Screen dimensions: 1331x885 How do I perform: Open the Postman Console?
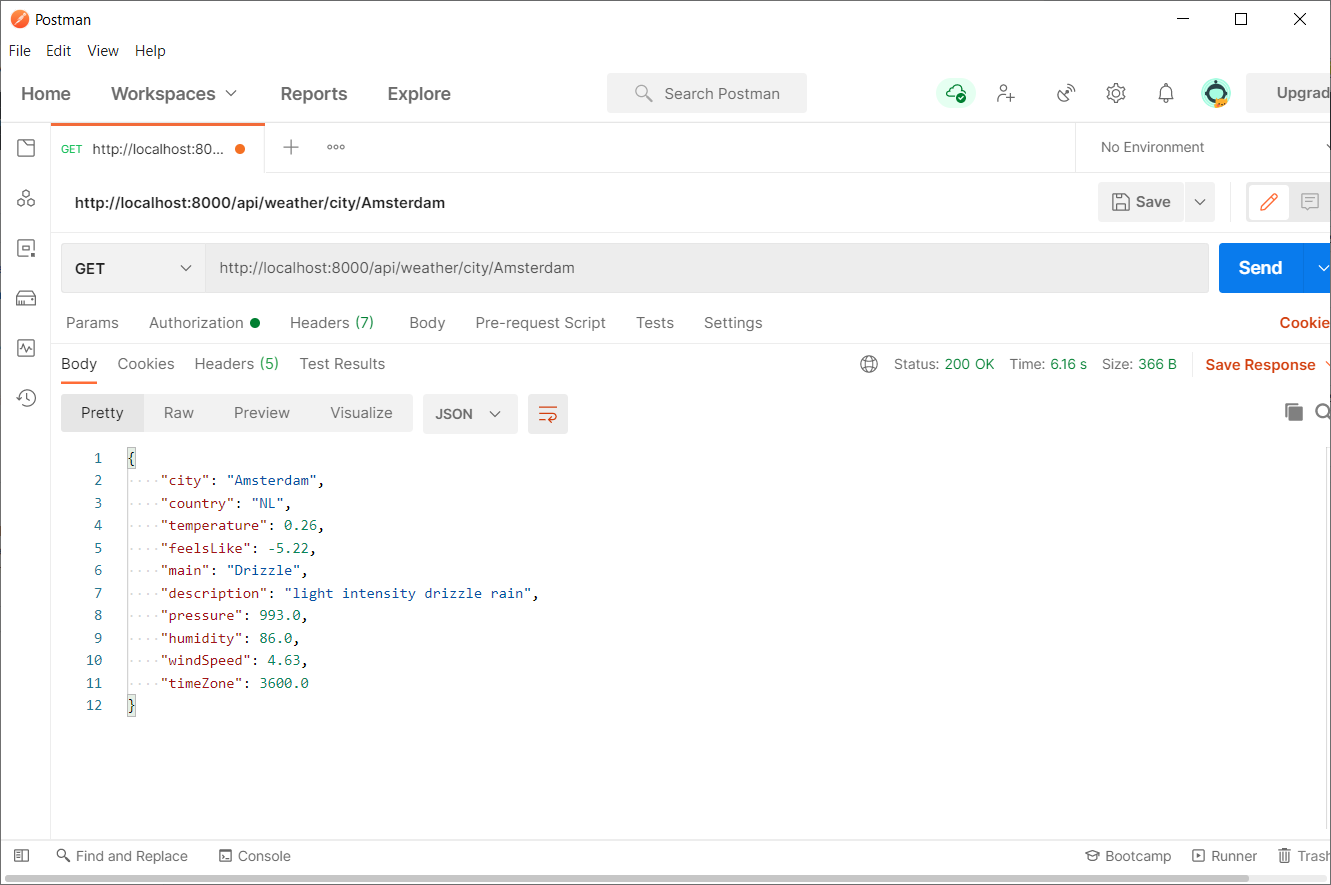tap(254, 856)
